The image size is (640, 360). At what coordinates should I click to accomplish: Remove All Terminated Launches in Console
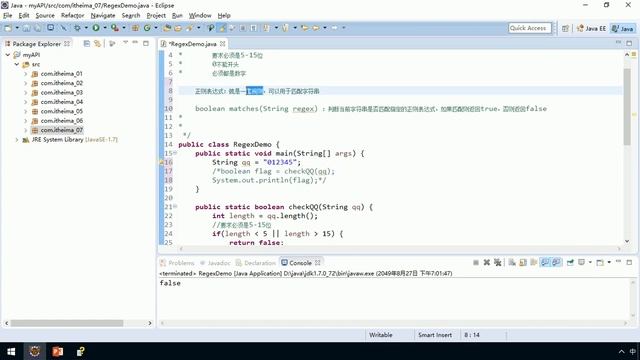point(498,262)
